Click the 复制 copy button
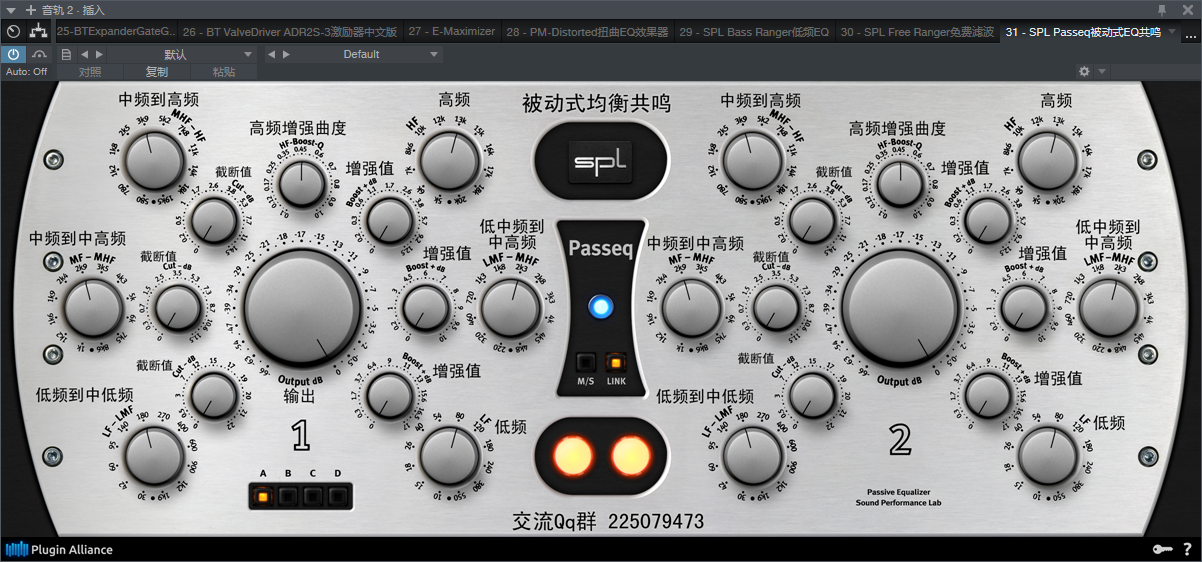Viewport: 1202px width, 562px height. pyautogui.click(x=157, y=72)
